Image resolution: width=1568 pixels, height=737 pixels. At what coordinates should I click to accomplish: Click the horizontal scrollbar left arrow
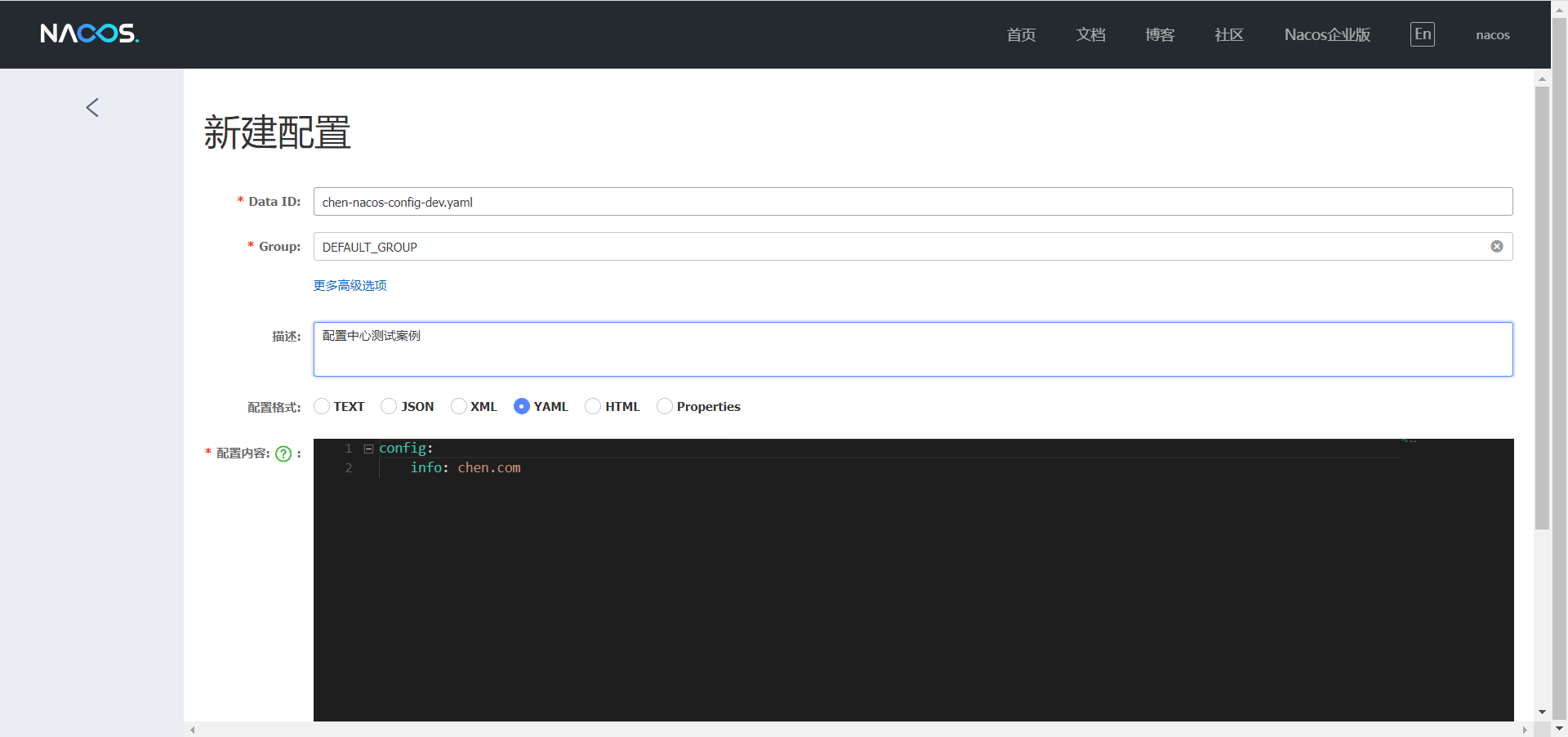point(193,730)
